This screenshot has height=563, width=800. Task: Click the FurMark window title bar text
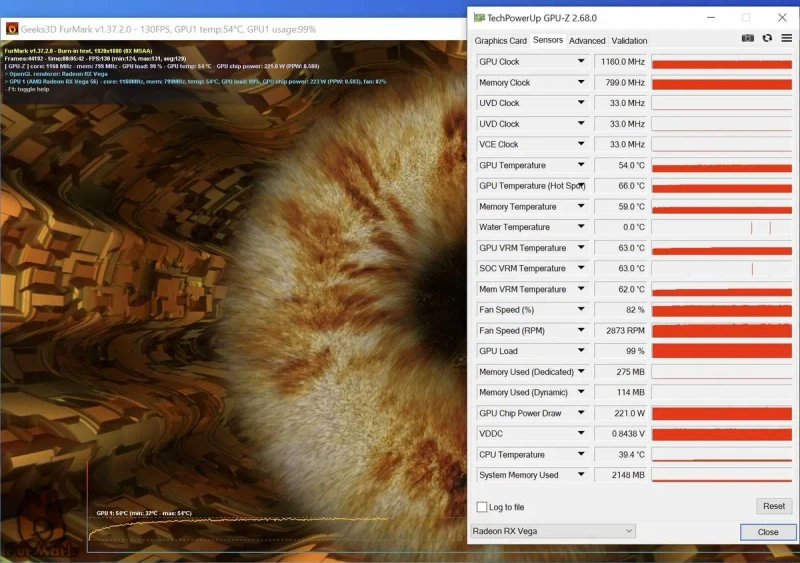pyautogui.click(x=168, y=29)
